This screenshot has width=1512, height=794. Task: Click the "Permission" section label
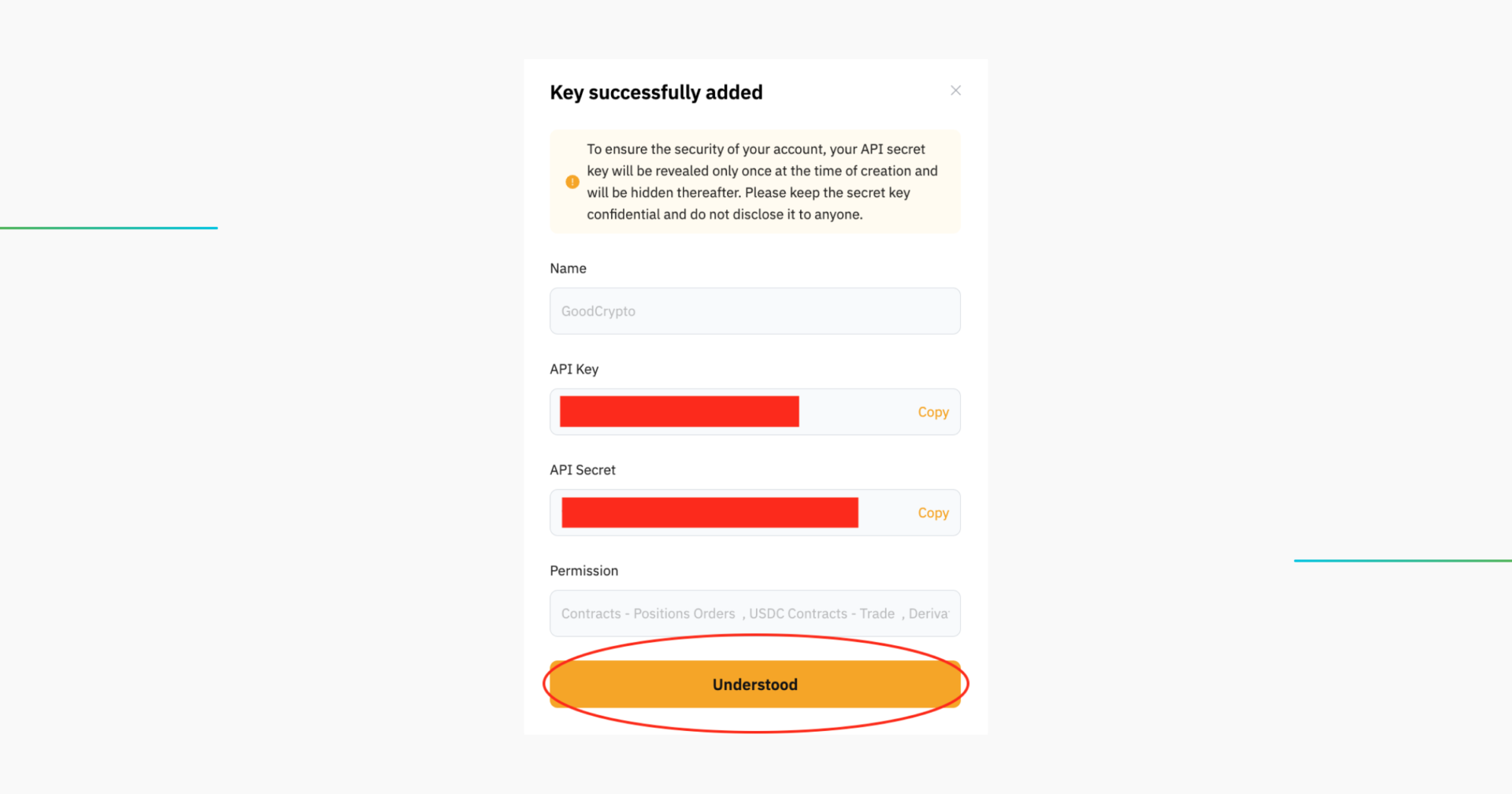[584, 570]
